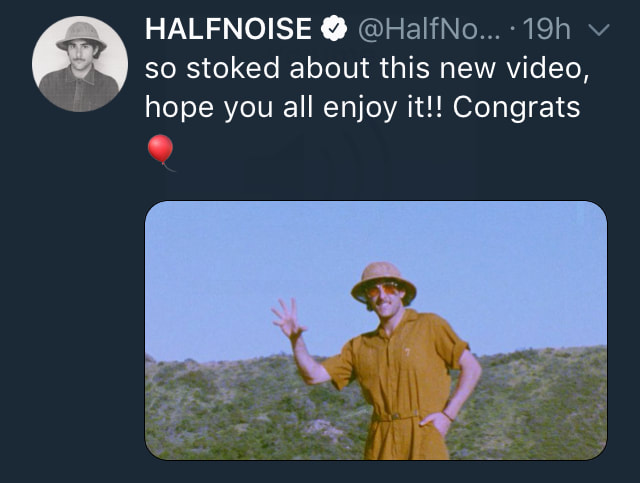Open the HALFNOISE profile picture
The image size is (640, 483).
pos(80,63)
